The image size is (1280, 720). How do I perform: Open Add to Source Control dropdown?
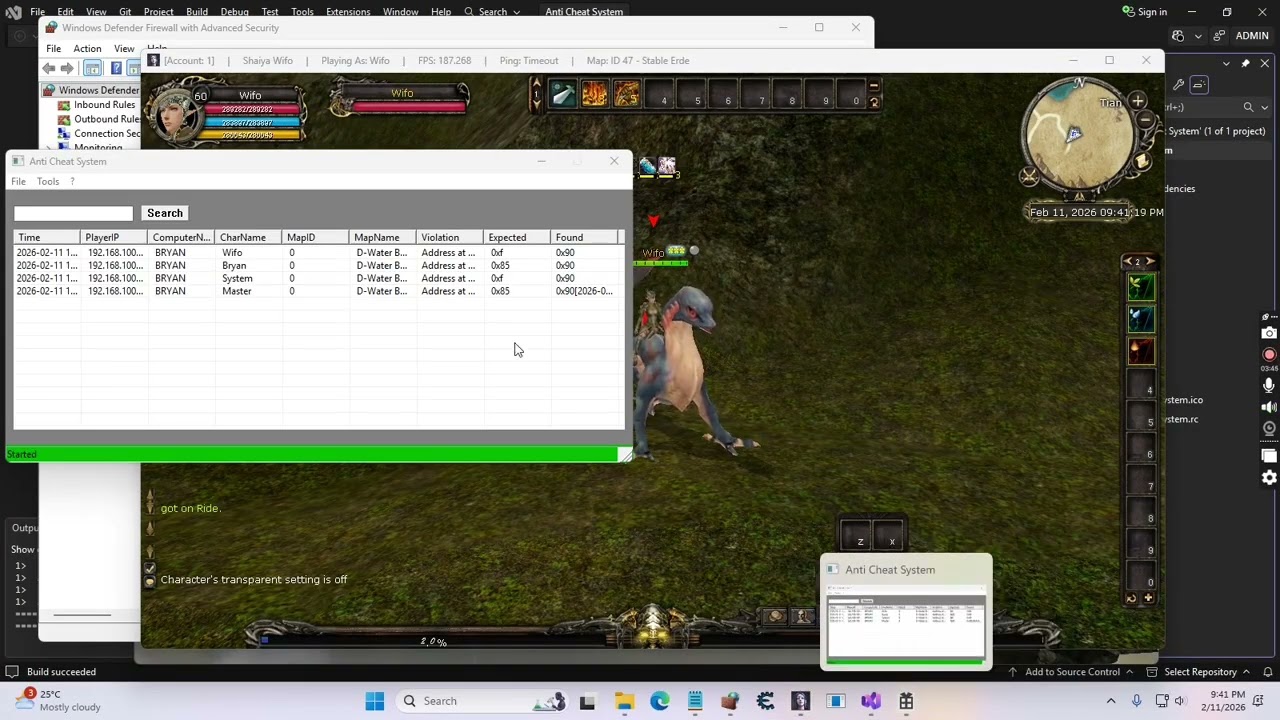pyautogui.click(x=1072, y=672)
